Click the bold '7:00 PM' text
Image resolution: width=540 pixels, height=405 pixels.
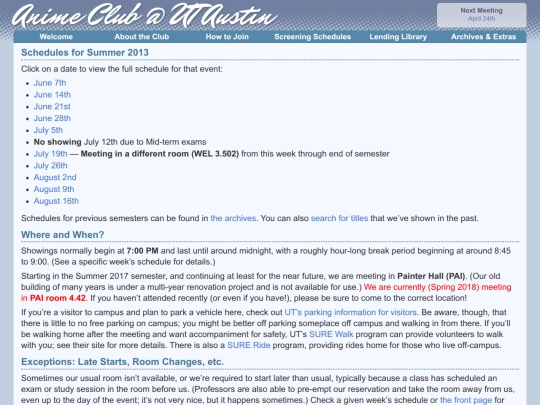tap(142, 251)
